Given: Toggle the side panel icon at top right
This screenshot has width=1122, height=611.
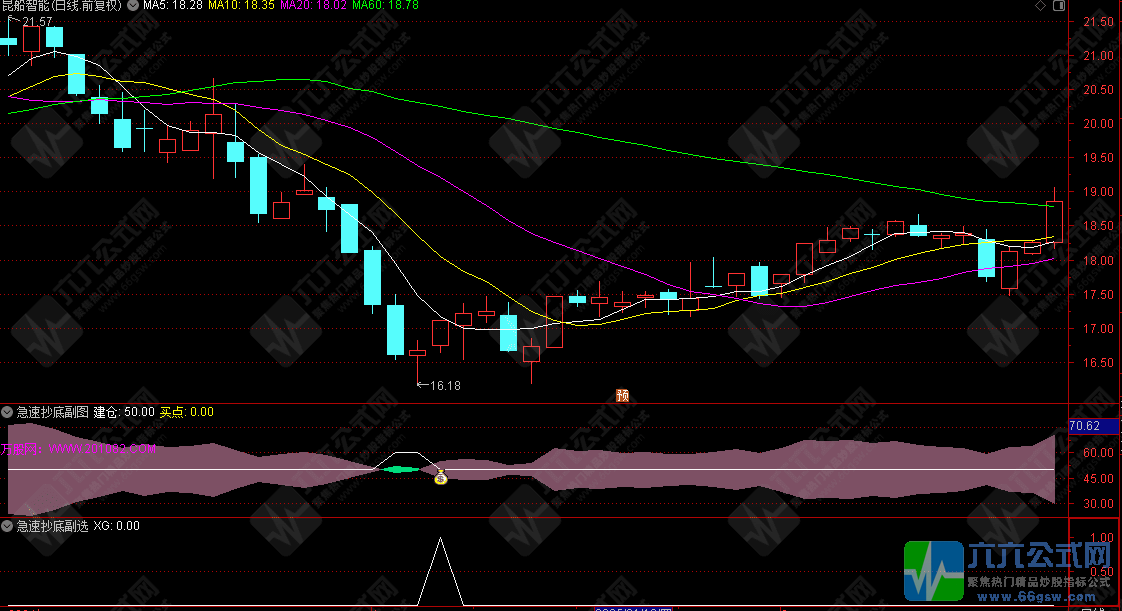Looking at the screenshot, I should (1060, 6).
